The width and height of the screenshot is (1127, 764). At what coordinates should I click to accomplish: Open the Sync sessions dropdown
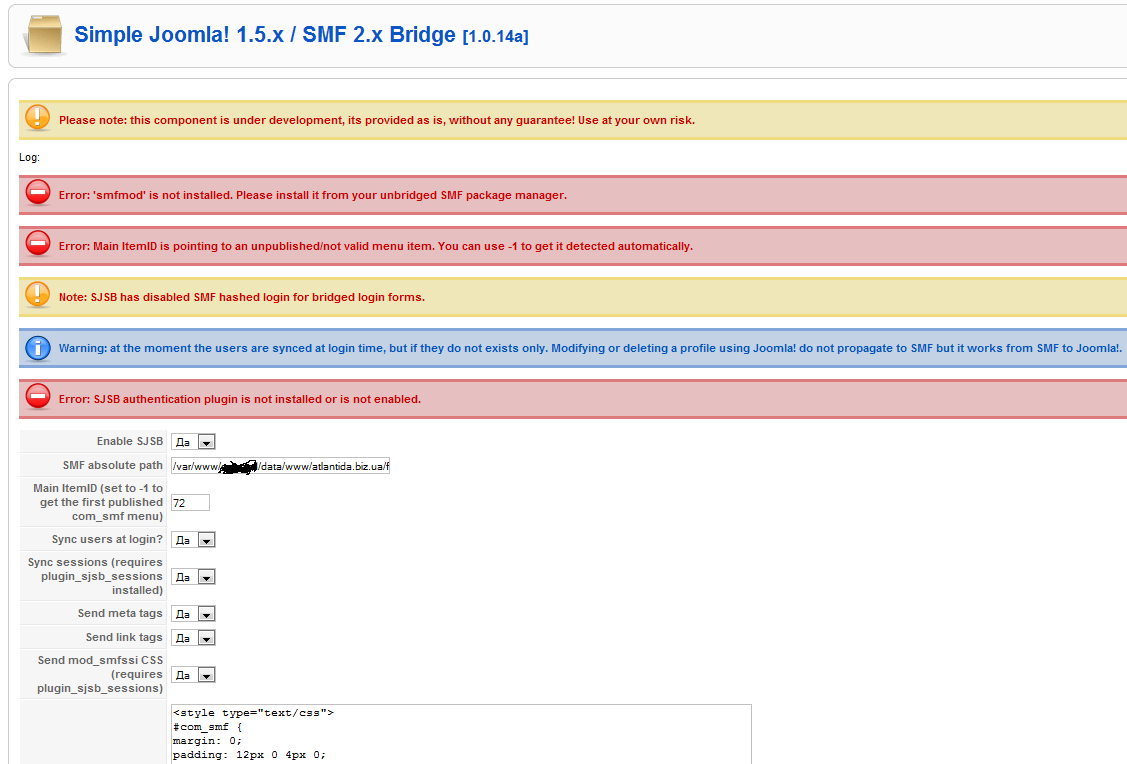coord(193,577)
